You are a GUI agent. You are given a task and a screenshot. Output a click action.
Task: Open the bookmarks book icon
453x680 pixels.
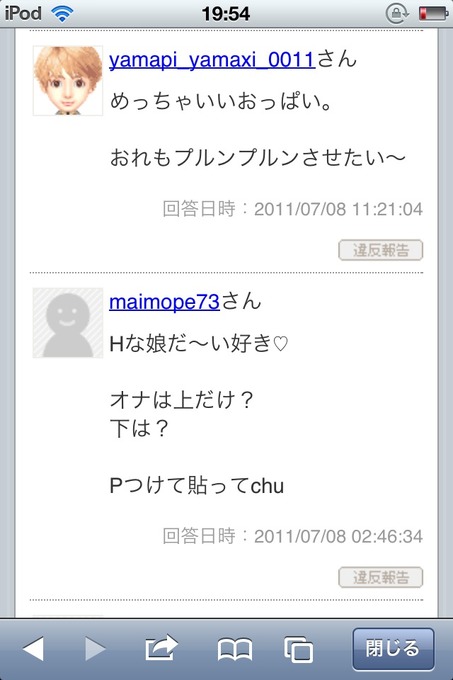pos(235,649)
